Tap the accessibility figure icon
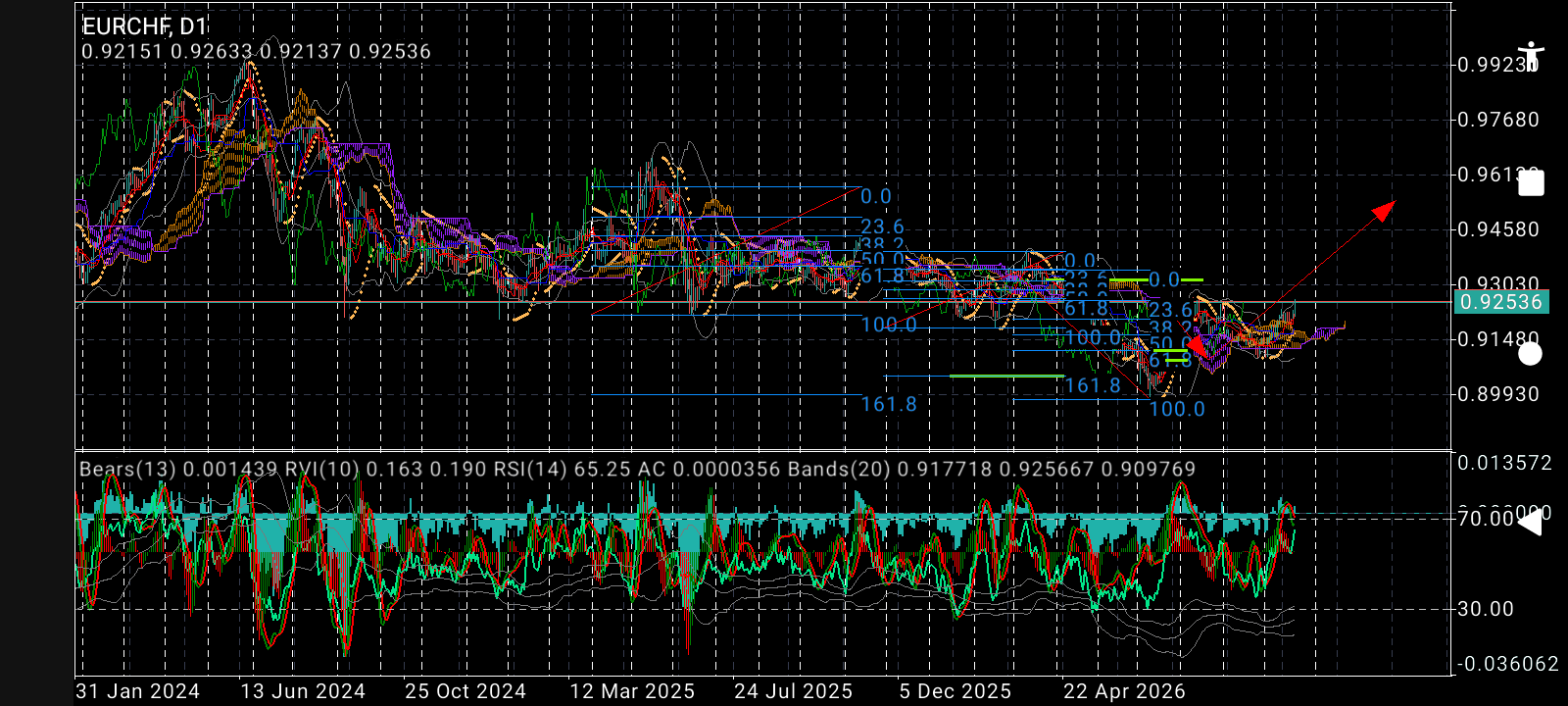The image size is (1568, 706). (x=1530, y=56)
